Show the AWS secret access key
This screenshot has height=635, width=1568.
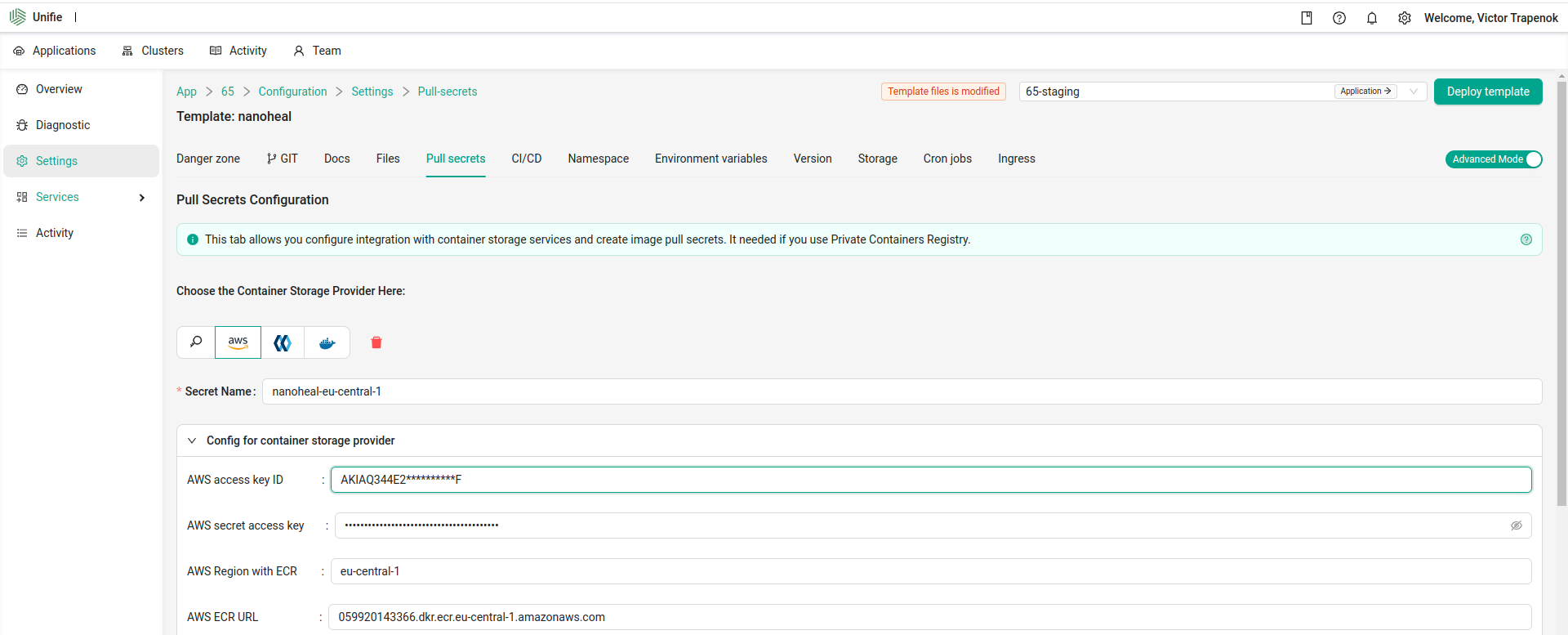pos(1516,525)
